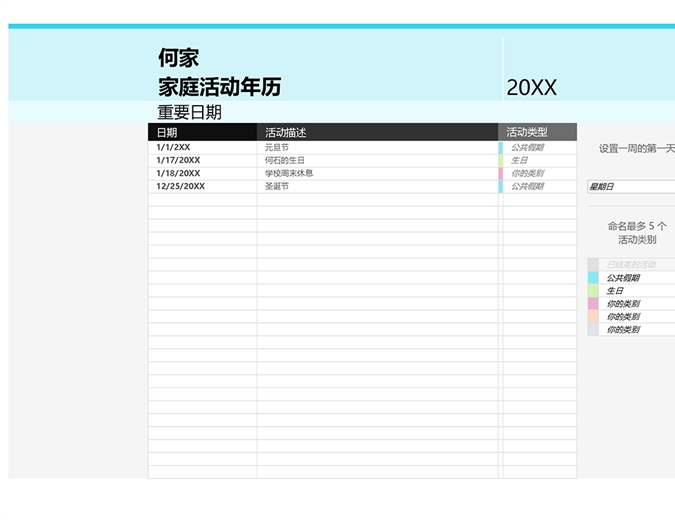Click the first empty description cell below 圣诞节
The height and width of the screenshot is (520, 675).
(x=377, y=199)
